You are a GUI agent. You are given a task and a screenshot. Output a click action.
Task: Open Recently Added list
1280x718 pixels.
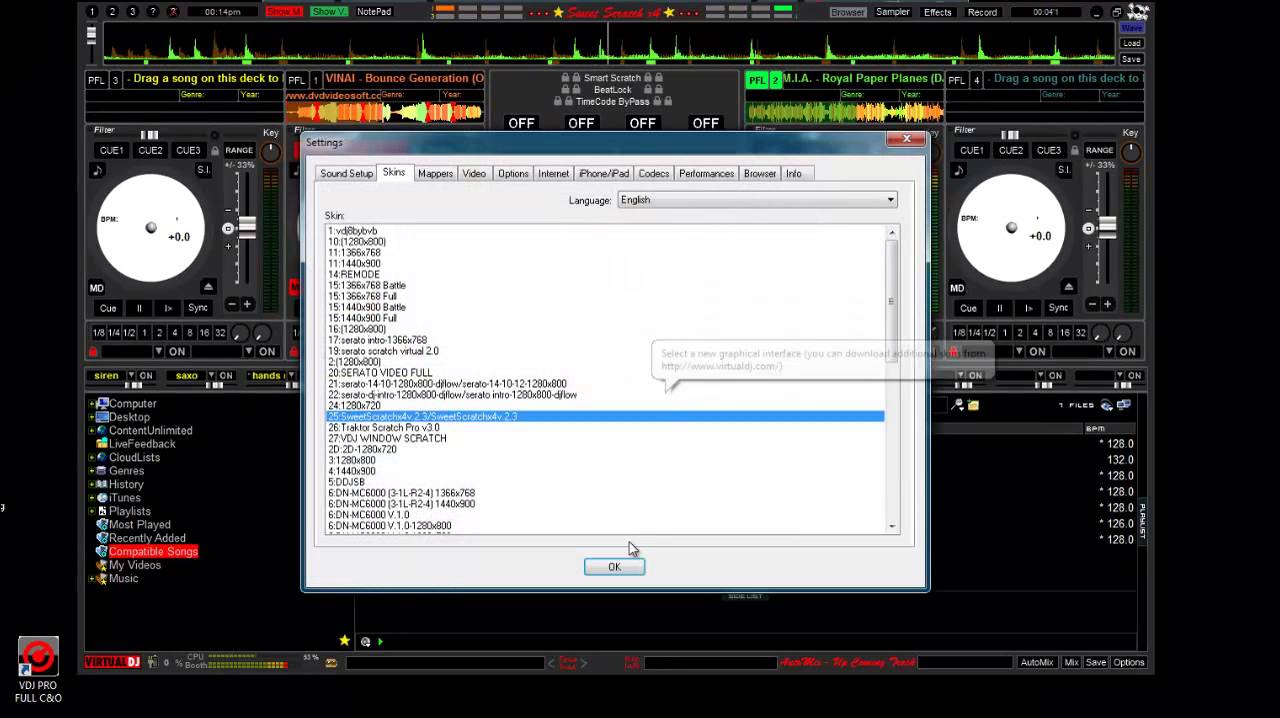pos(147,538)
